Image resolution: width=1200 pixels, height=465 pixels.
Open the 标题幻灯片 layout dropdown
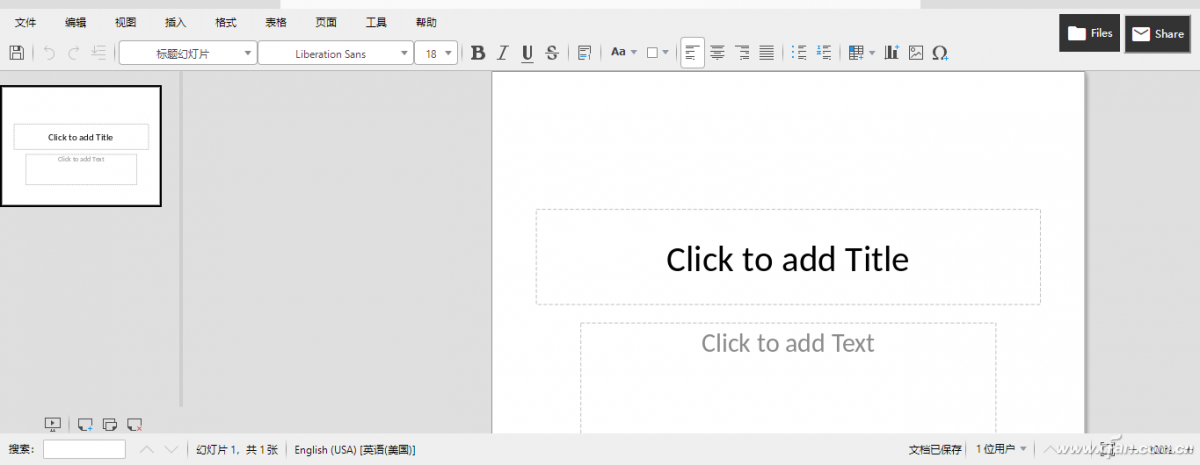(x=248, y=53)
